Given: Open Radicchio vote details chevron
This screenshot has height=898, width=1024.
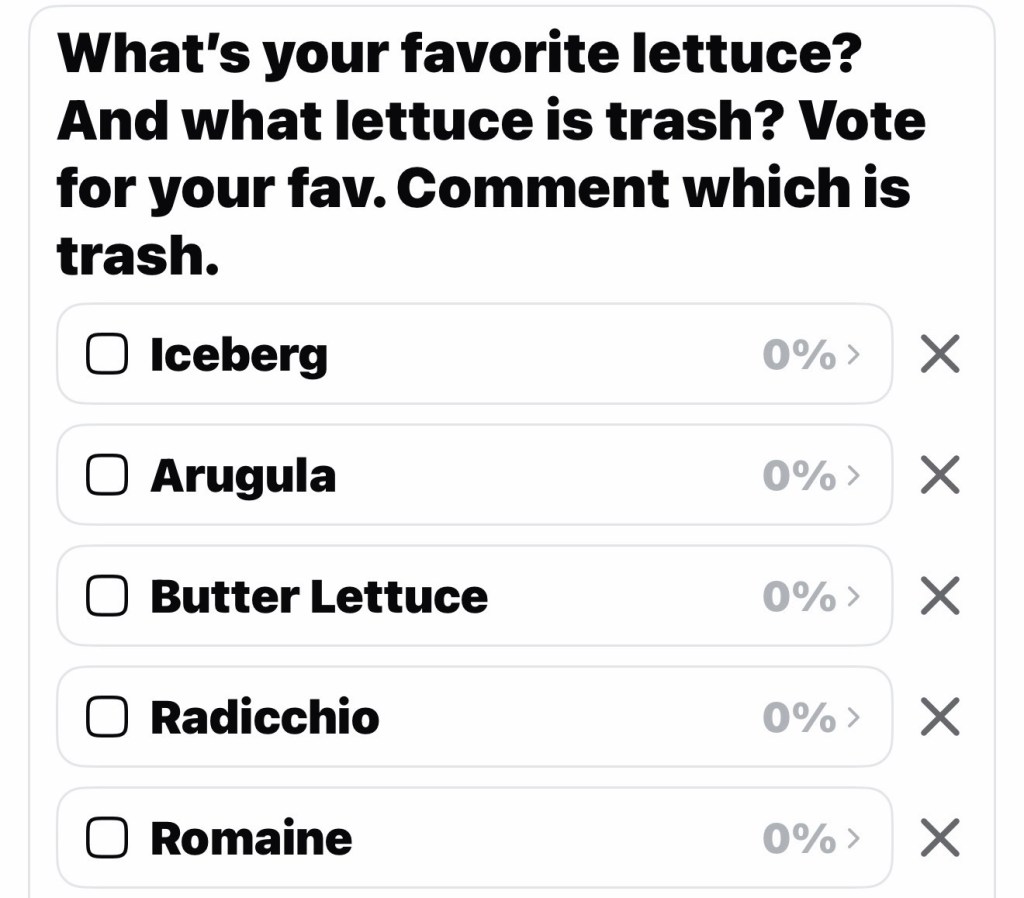Looking at the screenshot, I should (x=853, y=718).
